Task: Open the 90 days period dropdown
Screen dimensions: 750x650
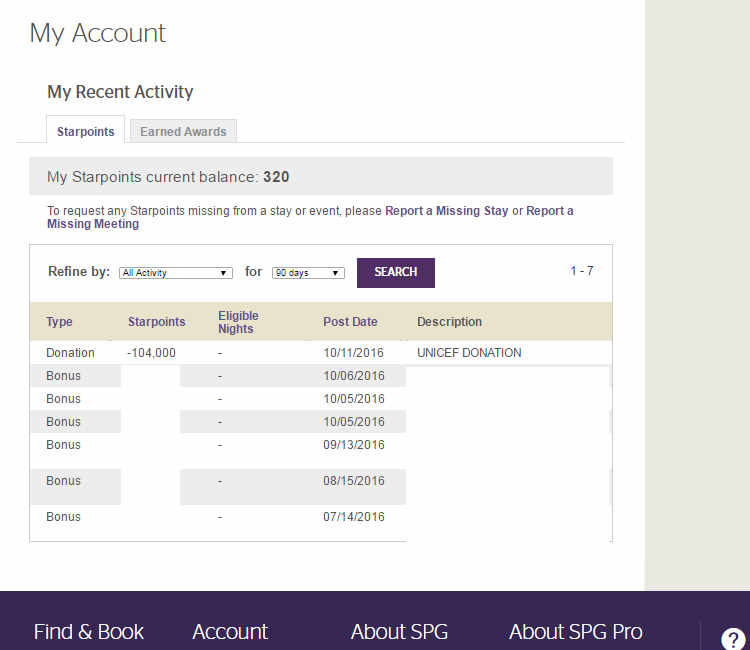Action: (x=308, y=273)
